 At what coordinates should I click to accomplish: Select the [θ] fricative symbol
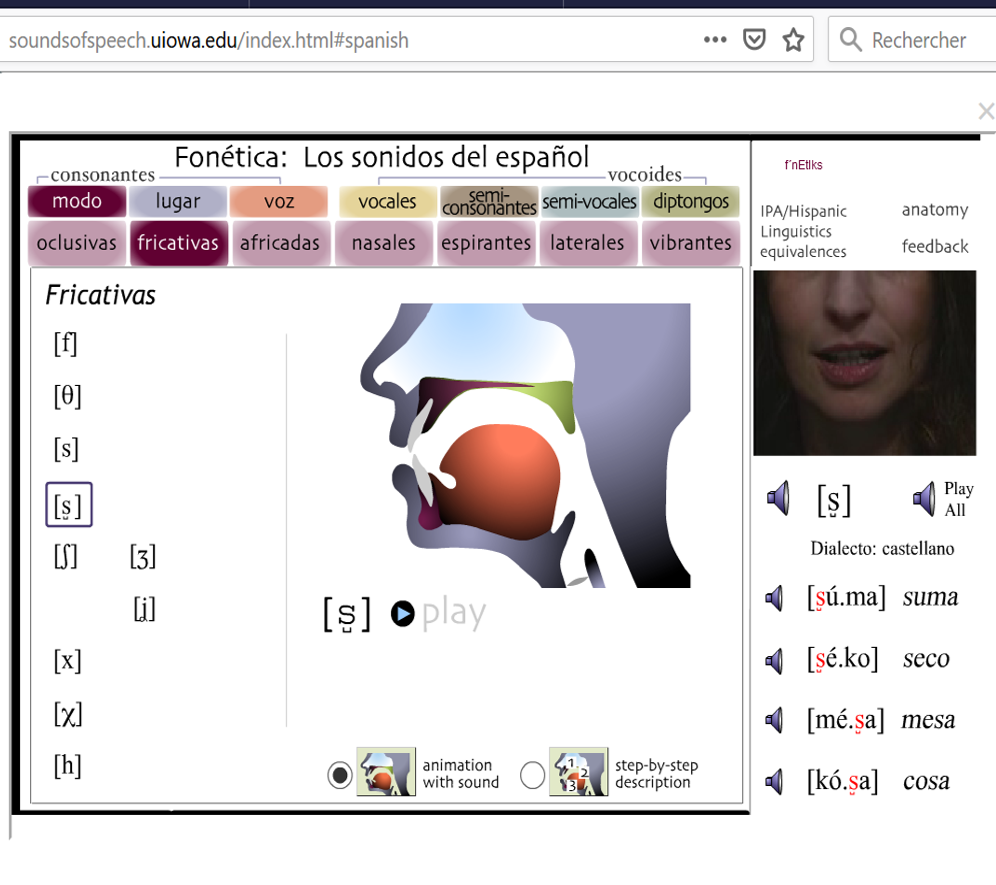click(66, 396)
